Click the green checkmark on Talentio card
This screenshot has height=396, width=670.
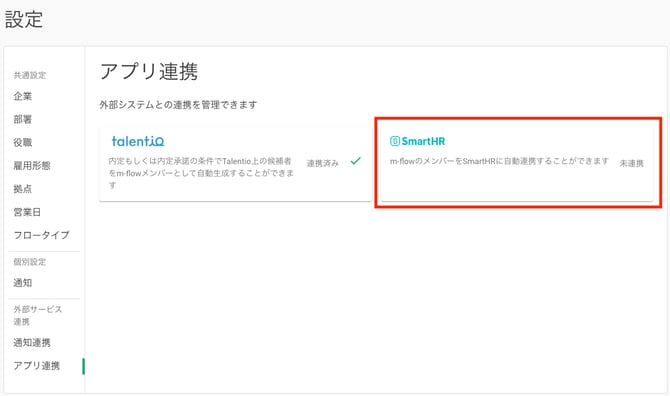point(356,161)
